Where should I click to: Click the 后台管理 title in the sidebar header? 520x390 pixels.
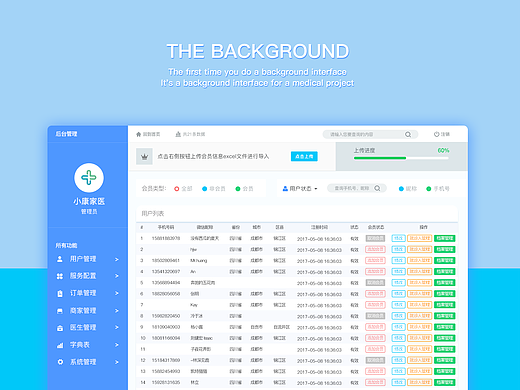[x=66, y=134]
